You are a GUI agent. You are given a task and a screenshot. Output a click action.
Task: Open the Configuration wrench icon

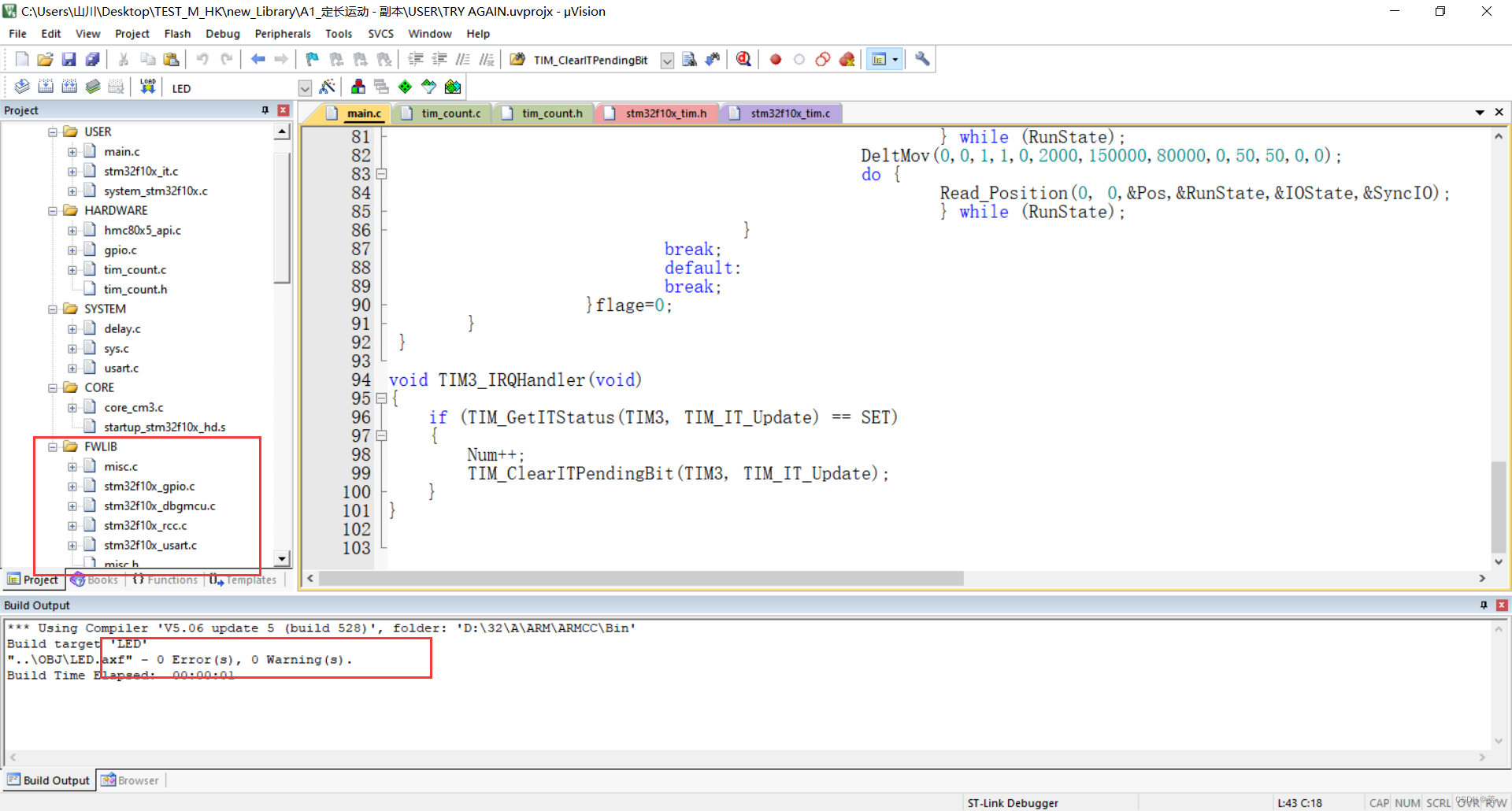pyautogui.click(x=921, y=59)
